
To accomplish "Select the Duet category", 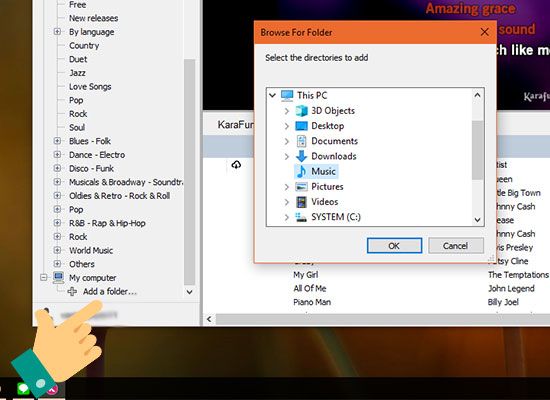I will pyautogui.click(x=78, y=59).
